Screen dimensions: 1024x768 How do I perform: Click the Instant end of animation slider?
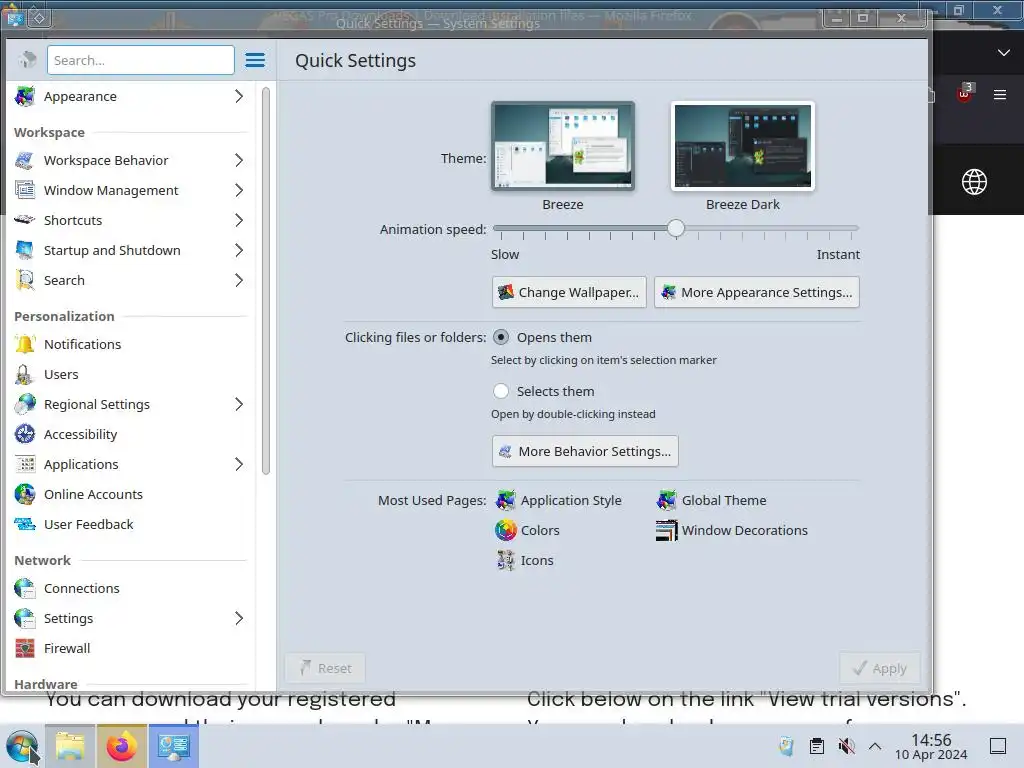click(854, 229)
